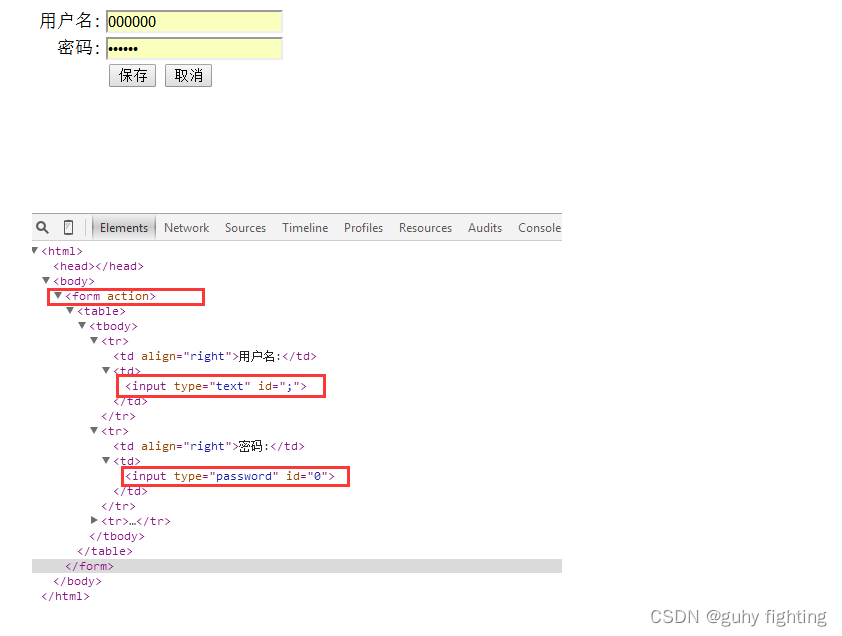Select the <head></head> node
842x636 pixels.
point(98,266)
